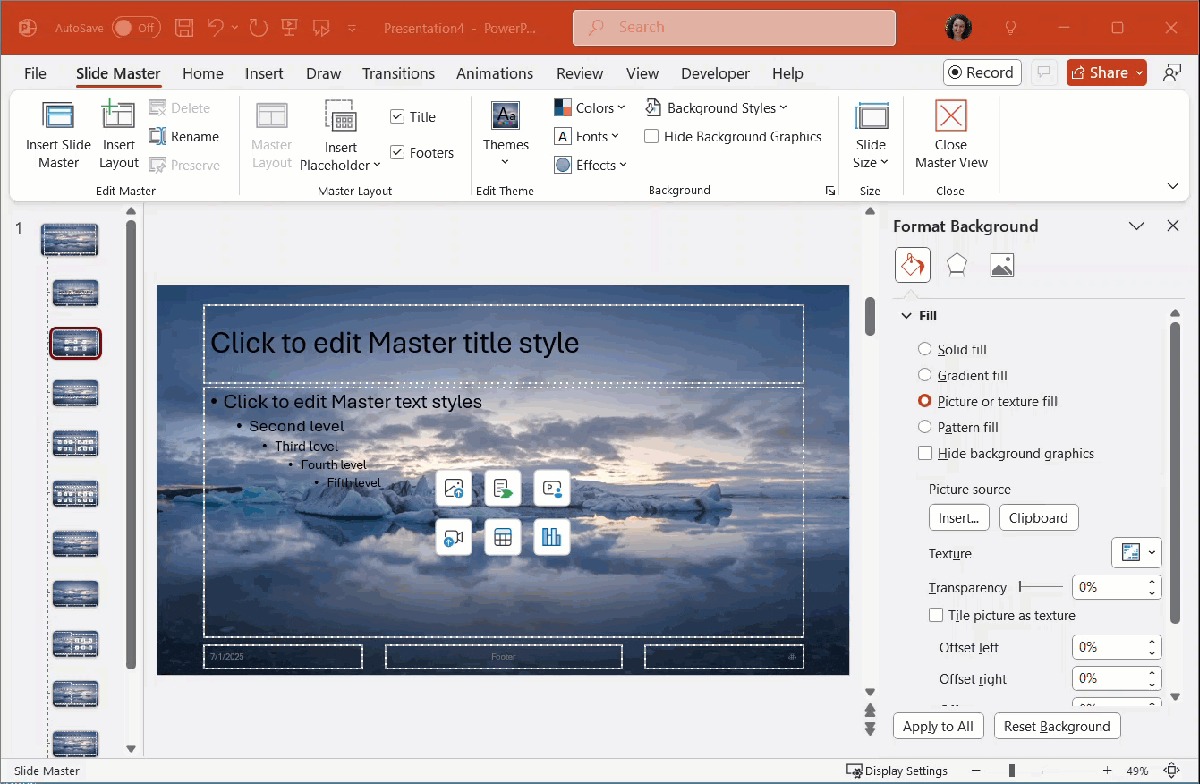Open the Effects pentagon tab in Format Background
This screenshot has height=784, width=1200.
(x=957, y=265)
